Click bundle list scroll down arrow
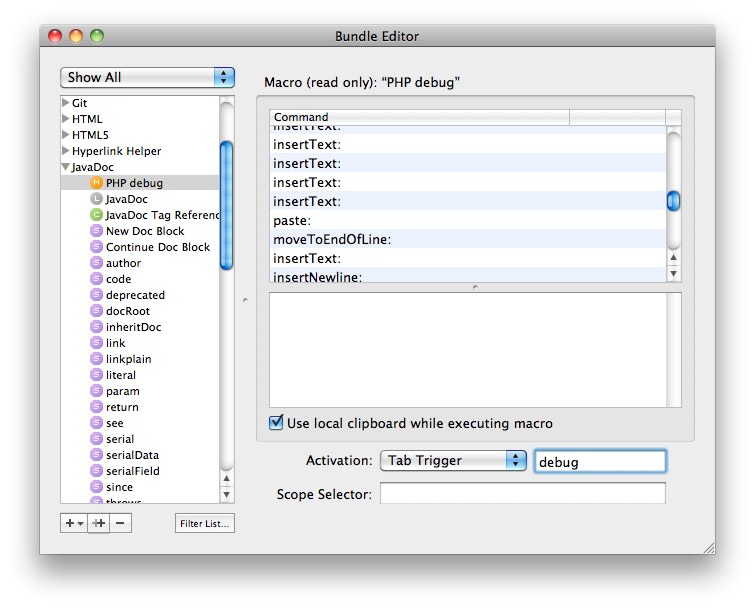The image size is (755, 609). coord(226,494)
